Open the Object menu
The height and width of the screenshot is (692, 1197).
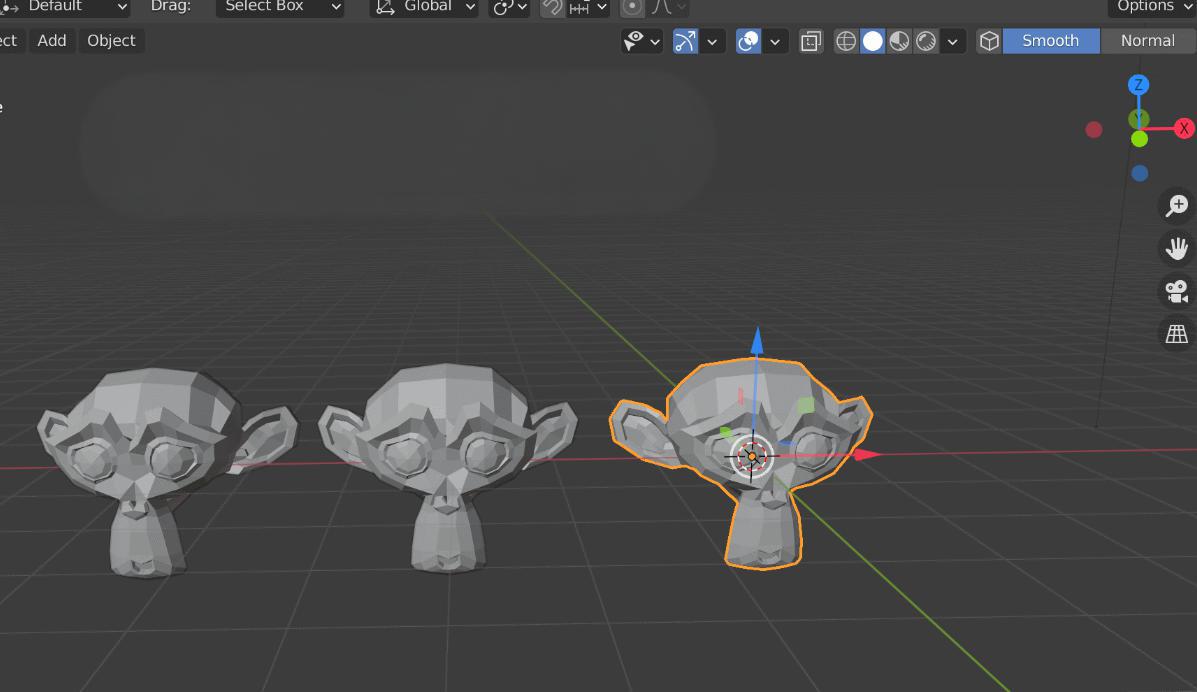point(111,41)
